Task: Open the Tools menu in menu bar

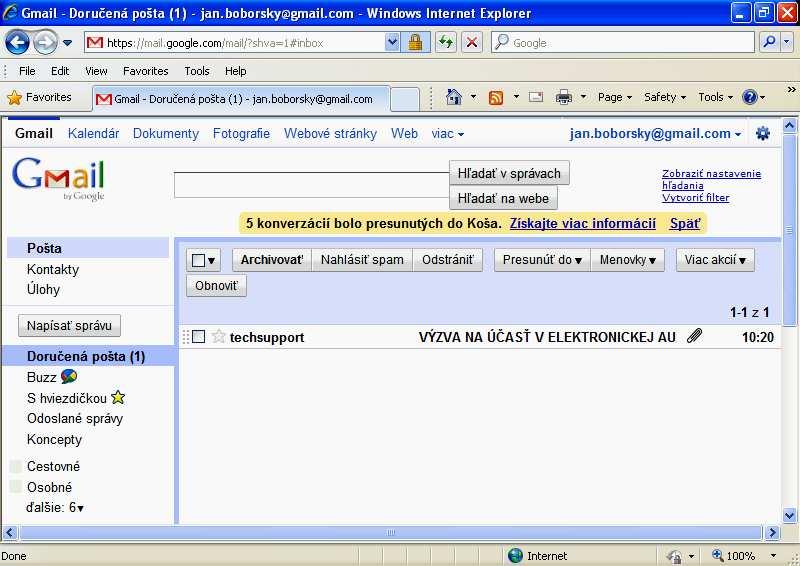Action: [x=197, y=71]
